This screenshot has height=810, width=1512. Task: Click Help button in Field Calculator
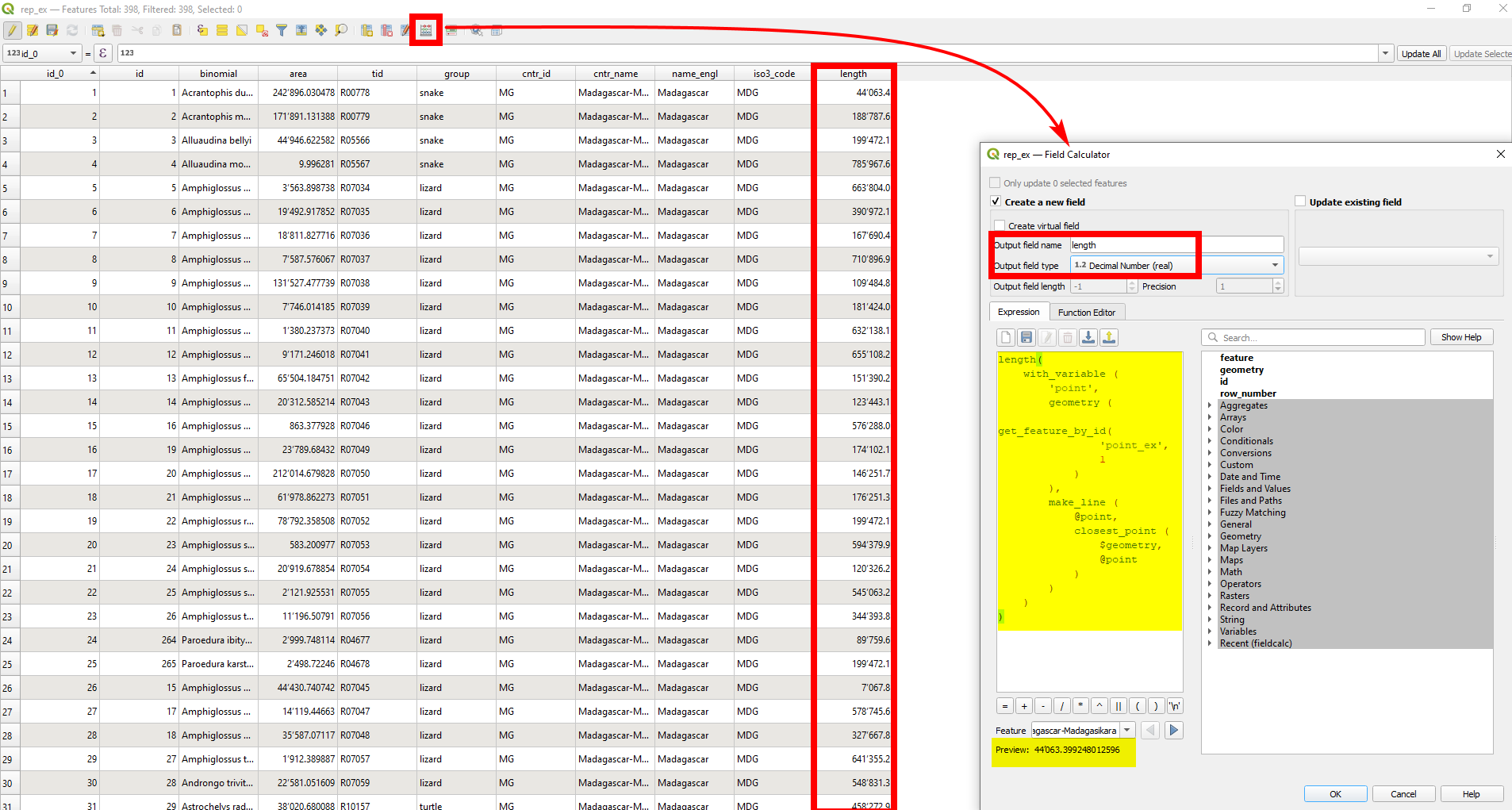pos(1472,793)
